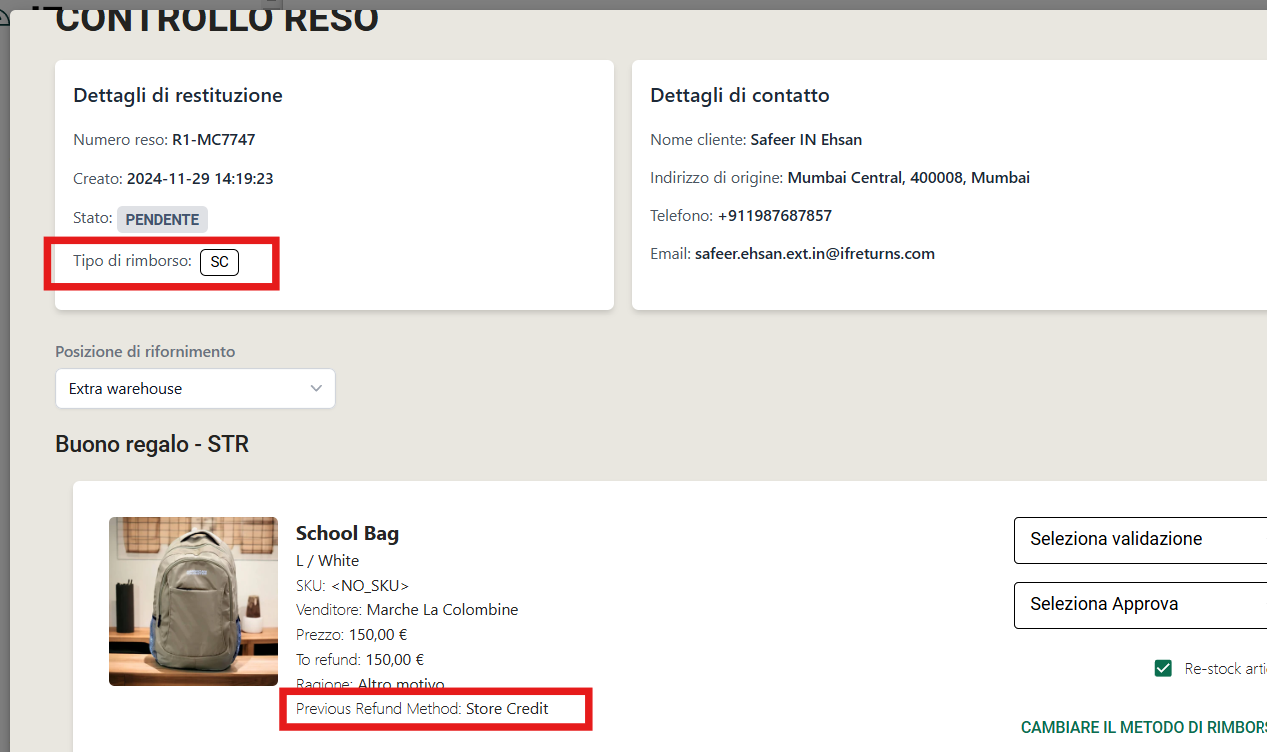
Task: Select the customer email safeer.ehsan.ext.in@ifreturns.com
Action: (x=813, y=253)
